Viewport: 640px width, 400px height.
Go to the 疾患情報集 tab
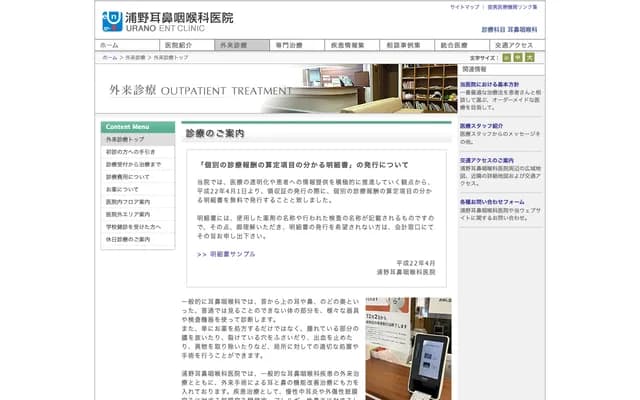(352, 45)
